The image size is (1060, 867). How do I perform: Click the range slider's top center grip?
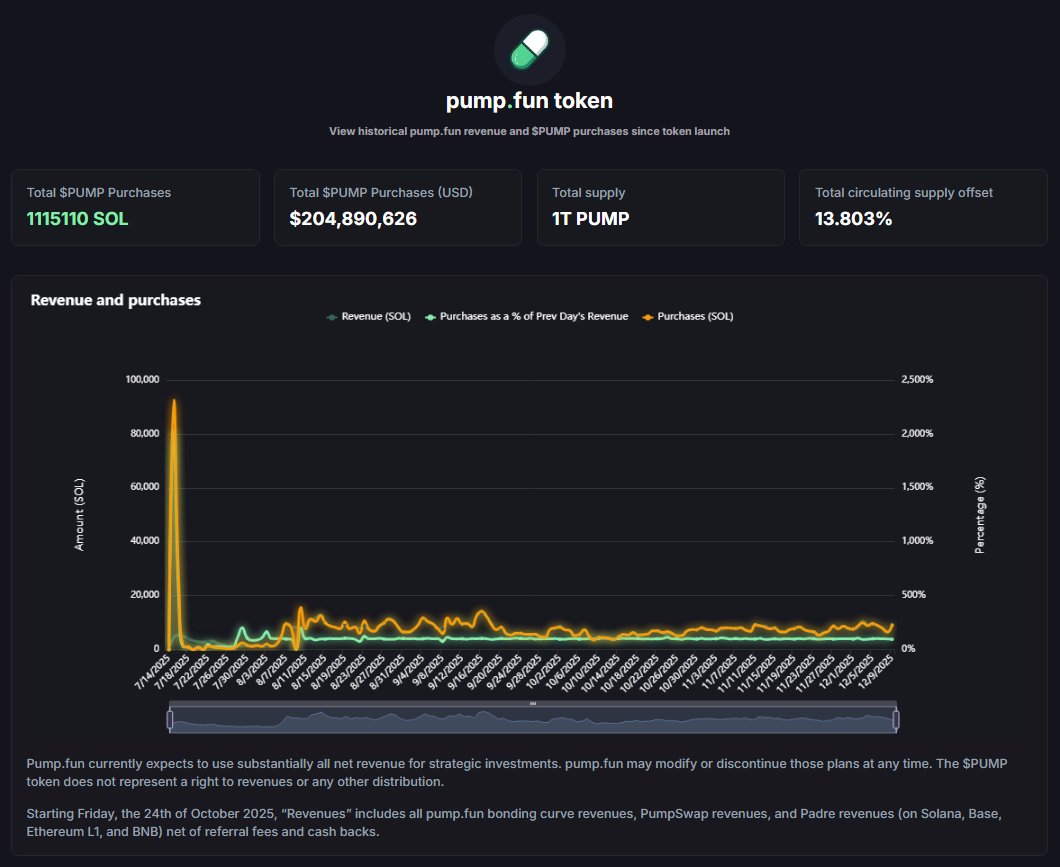pos(533,703)
